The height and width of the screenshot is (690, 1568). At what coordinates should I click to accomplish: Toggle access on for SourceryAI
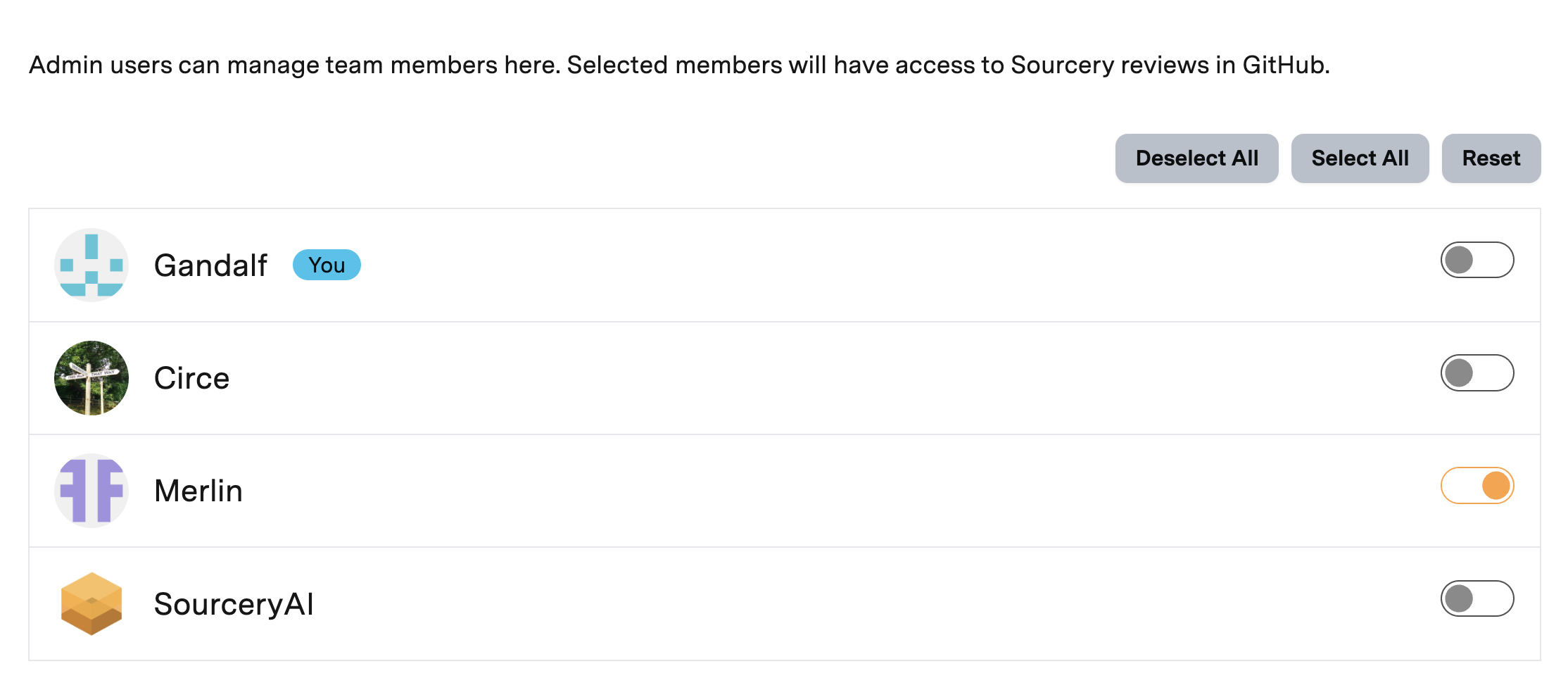1477,598
